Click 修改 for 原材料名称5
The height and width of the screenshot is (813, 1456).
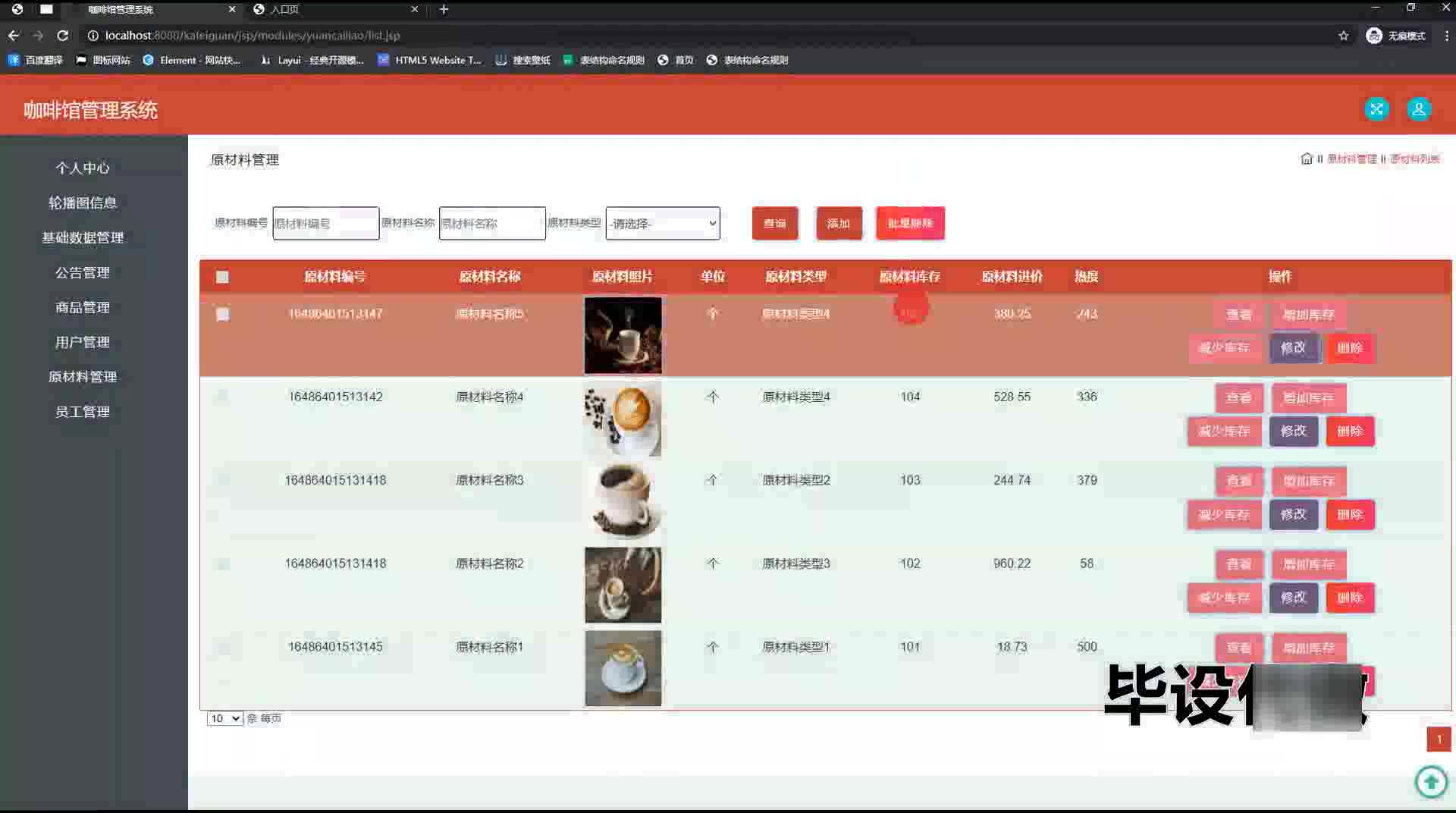pos(1294,347)
